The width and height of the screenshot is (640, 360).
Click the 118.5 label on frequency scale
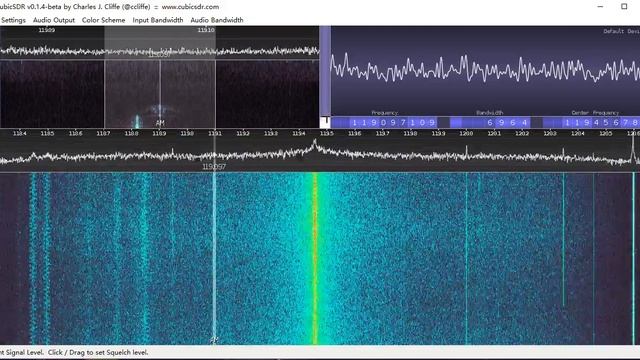[x=47, y=133]
